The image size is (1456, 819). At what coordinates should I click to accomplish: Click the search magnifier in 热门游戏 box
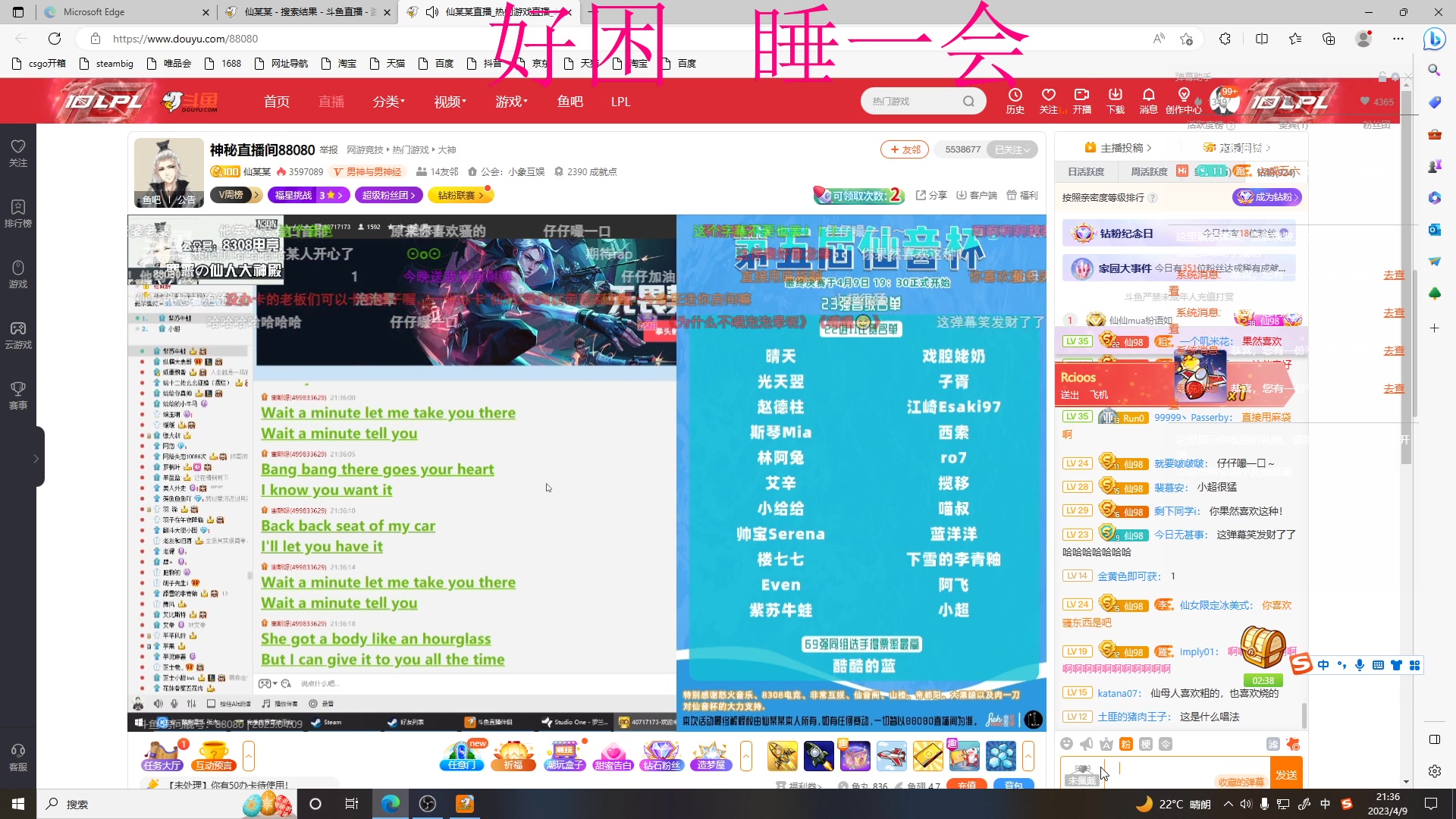coord(968,101)
